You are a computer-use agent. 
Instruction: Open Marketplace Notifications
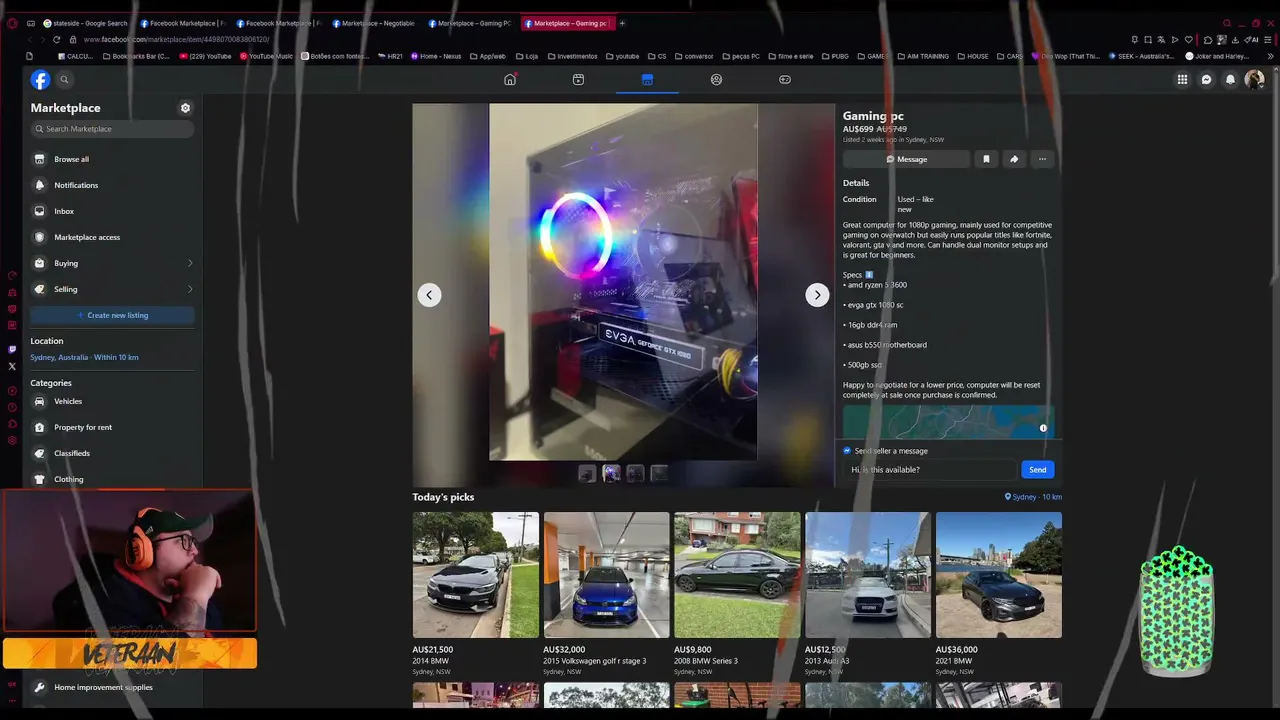112,185
